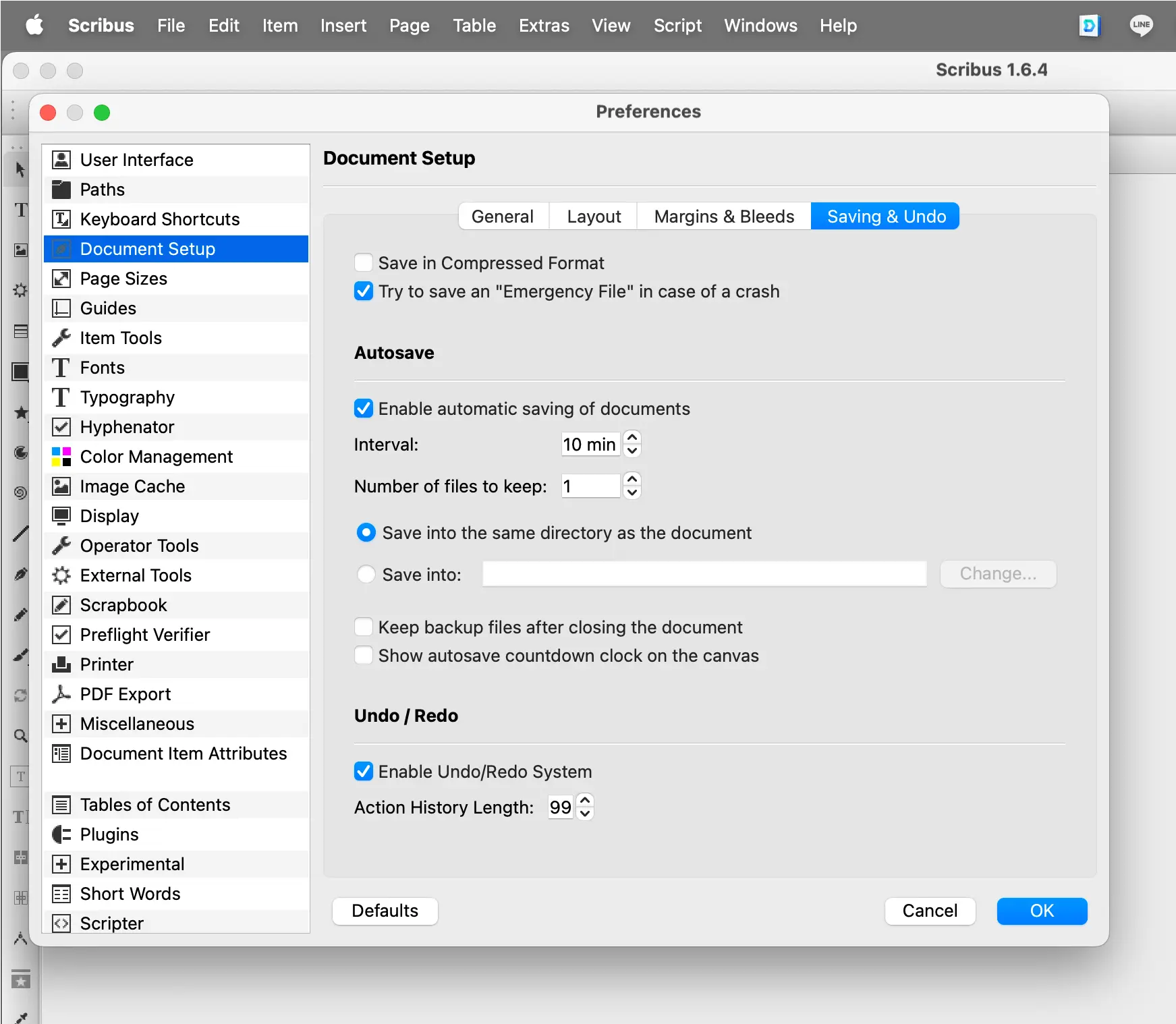The width and height of the screenshot is (1176, 1024).
Task: Open the LINE icon in menu bar
Action: [1141, 26]
